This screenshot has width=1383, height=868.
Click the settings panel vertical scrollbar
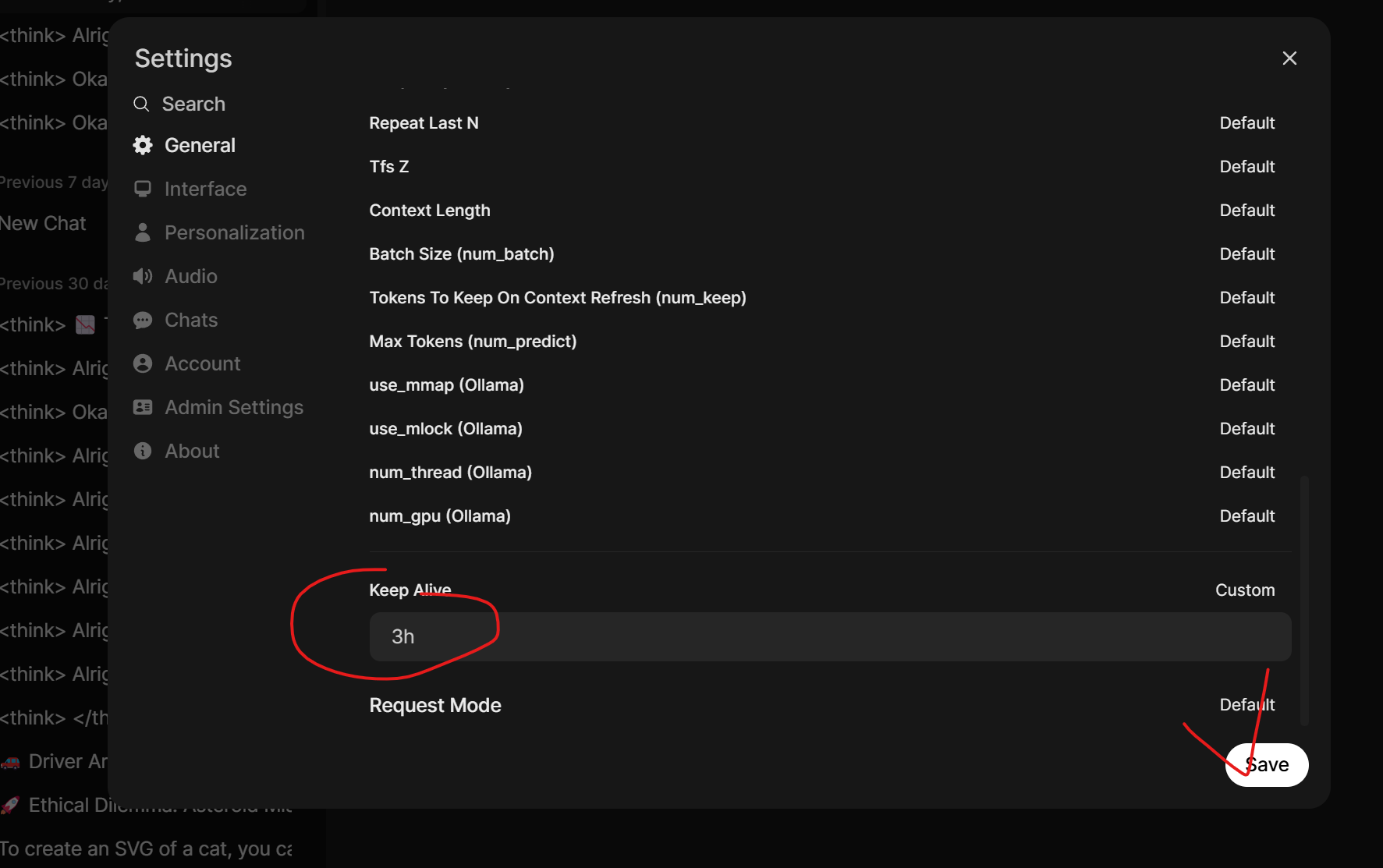pyautogui.click(x=1304, y=601)
